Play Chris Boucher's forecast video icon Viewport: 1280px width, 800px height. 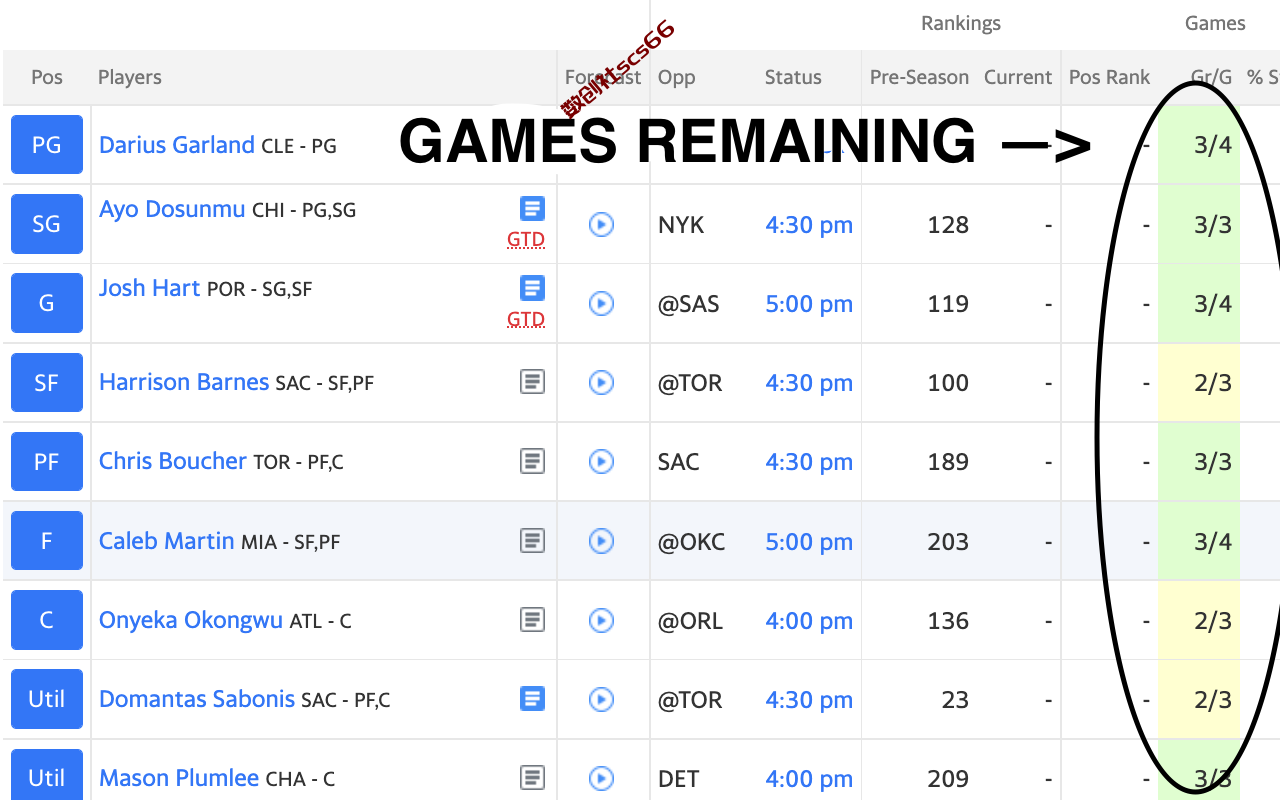pyautogui.click(x=601, y=461)
